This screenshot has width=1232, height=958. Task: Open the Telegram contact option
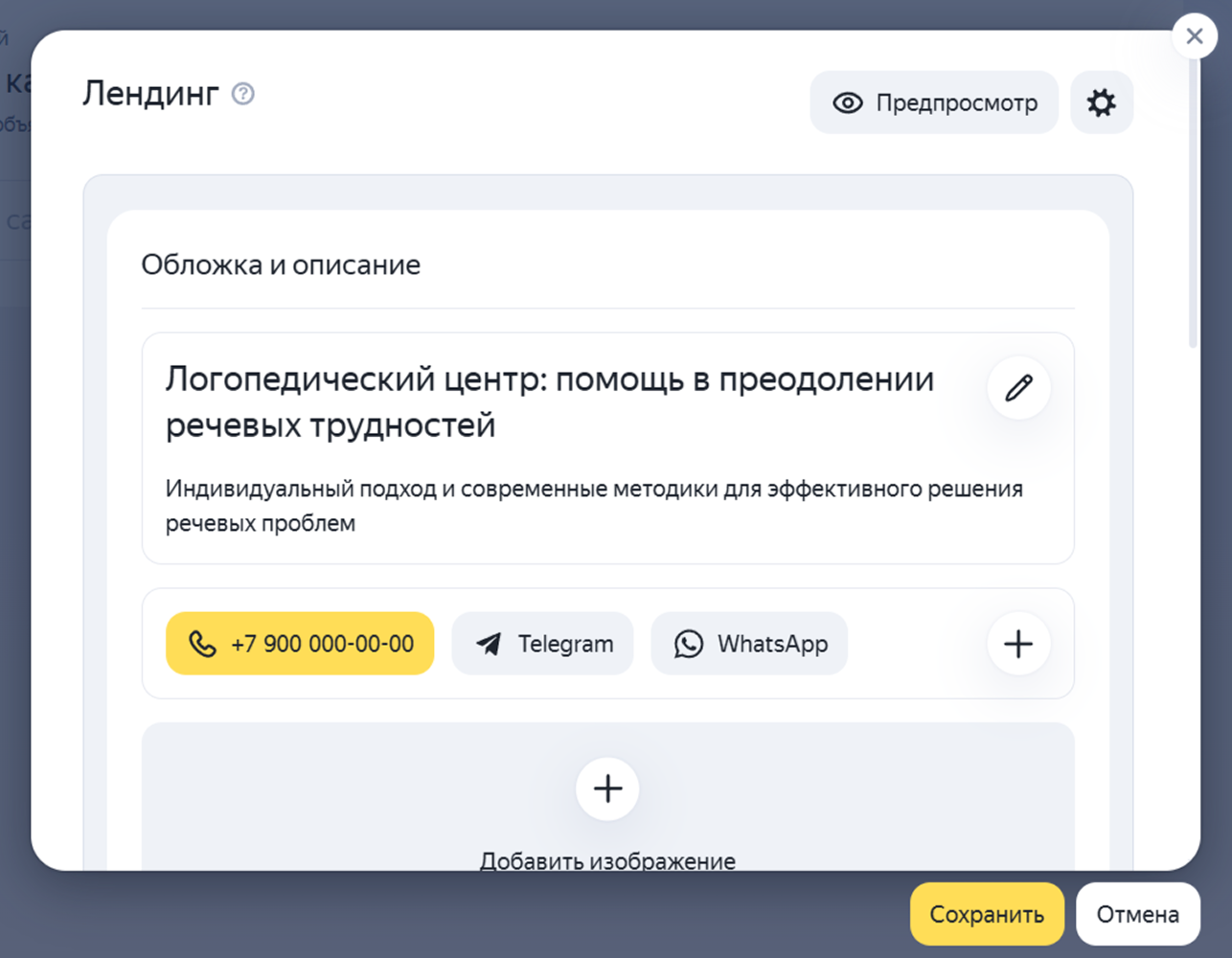click(x=542, y=644)
